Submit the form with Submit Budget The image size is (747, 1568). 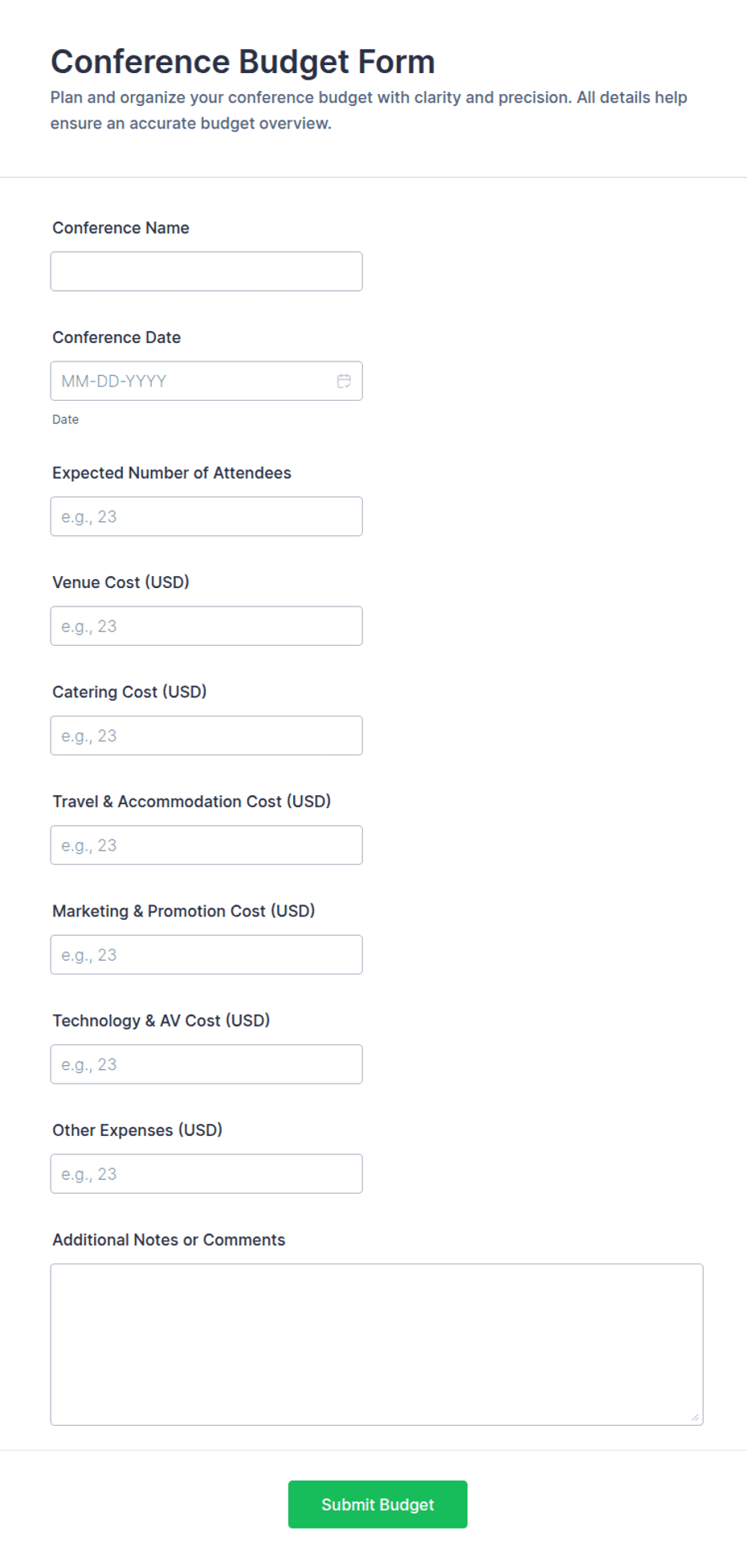pos(378,1505)
